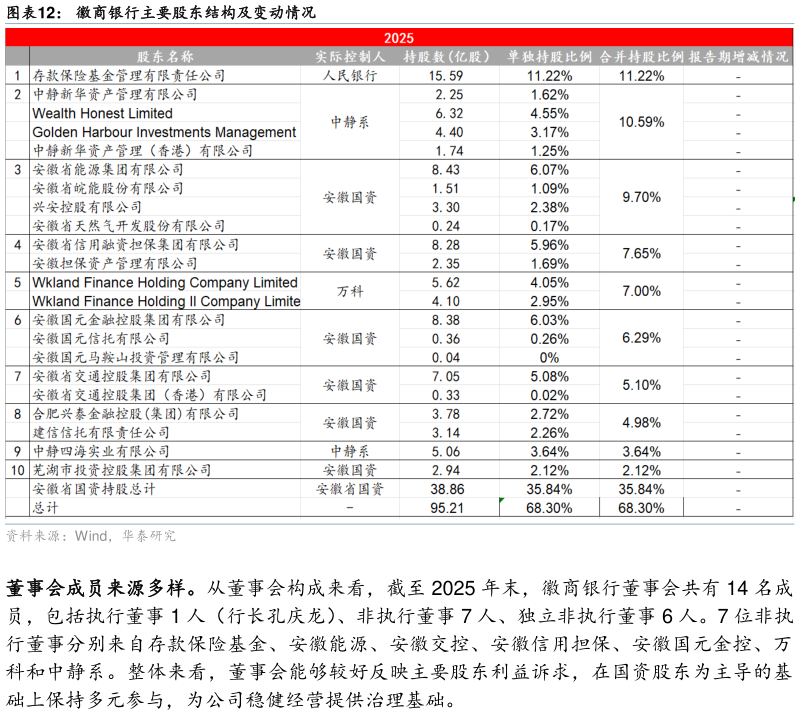Screen dimensions: 800x715
Task: Click 兴安控股有限公司 cell
Action: [x=87, y=207]
